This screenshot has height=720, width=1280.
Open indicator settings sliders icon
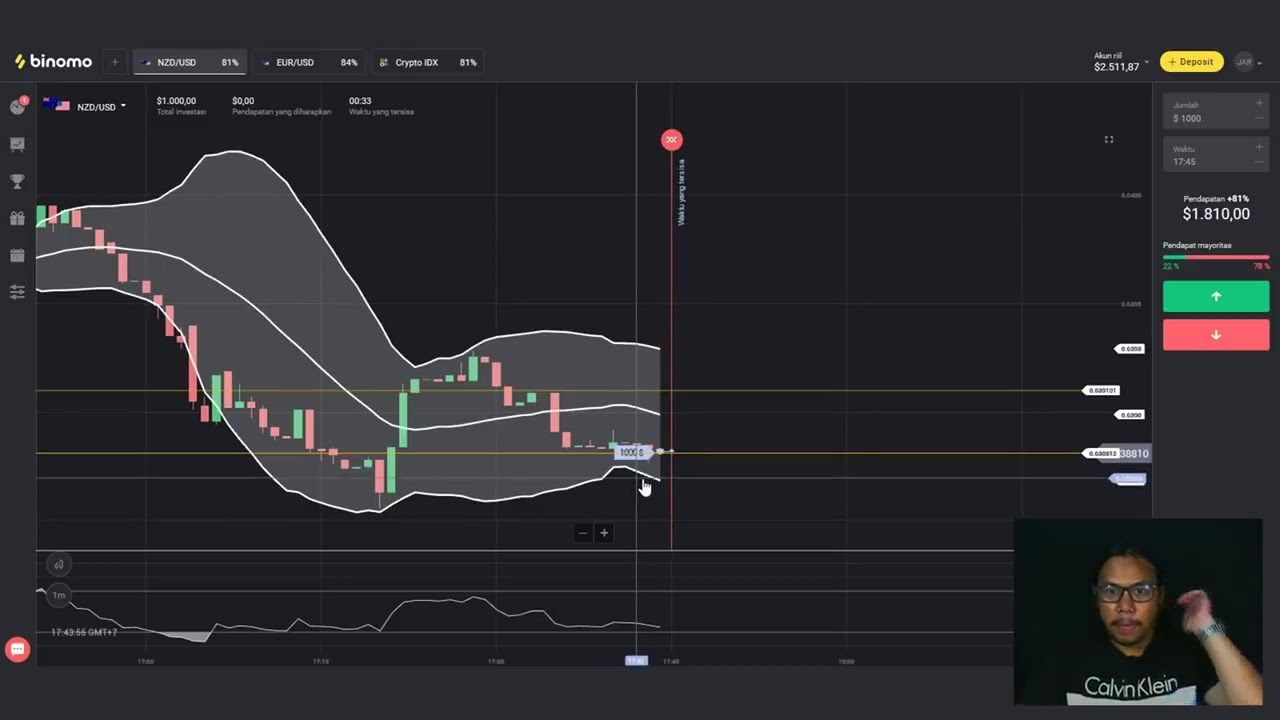click(17, 292)
